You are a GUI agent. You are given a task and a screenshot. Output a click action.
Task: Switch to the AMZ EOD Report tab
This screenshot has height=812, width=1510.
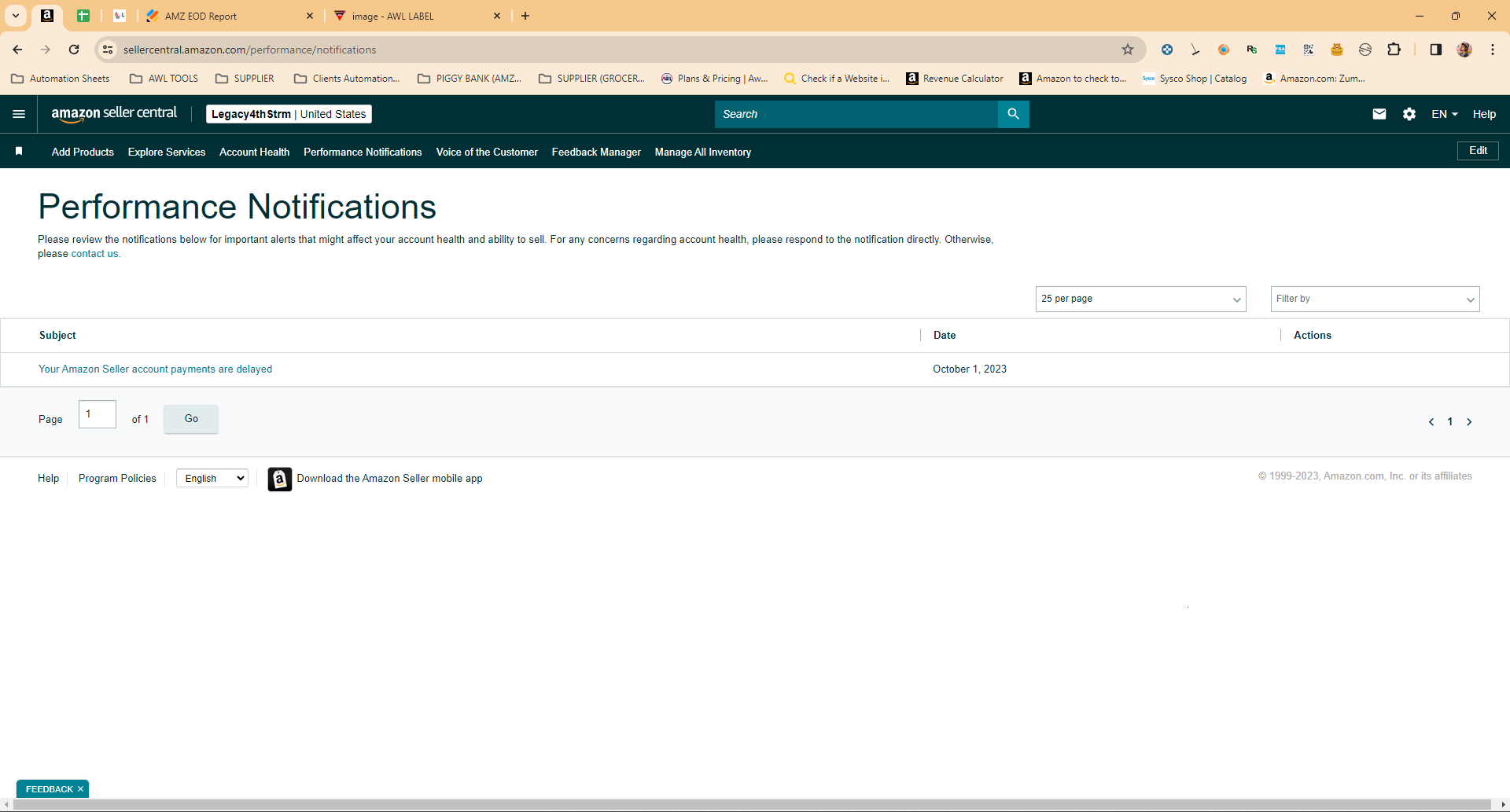pos(228,16)
